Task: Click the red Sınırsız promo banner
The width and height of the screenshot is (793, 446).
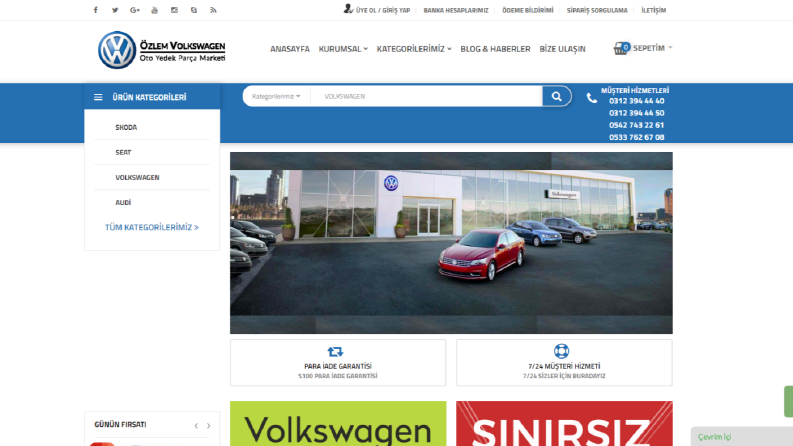Action: [564, 424]
